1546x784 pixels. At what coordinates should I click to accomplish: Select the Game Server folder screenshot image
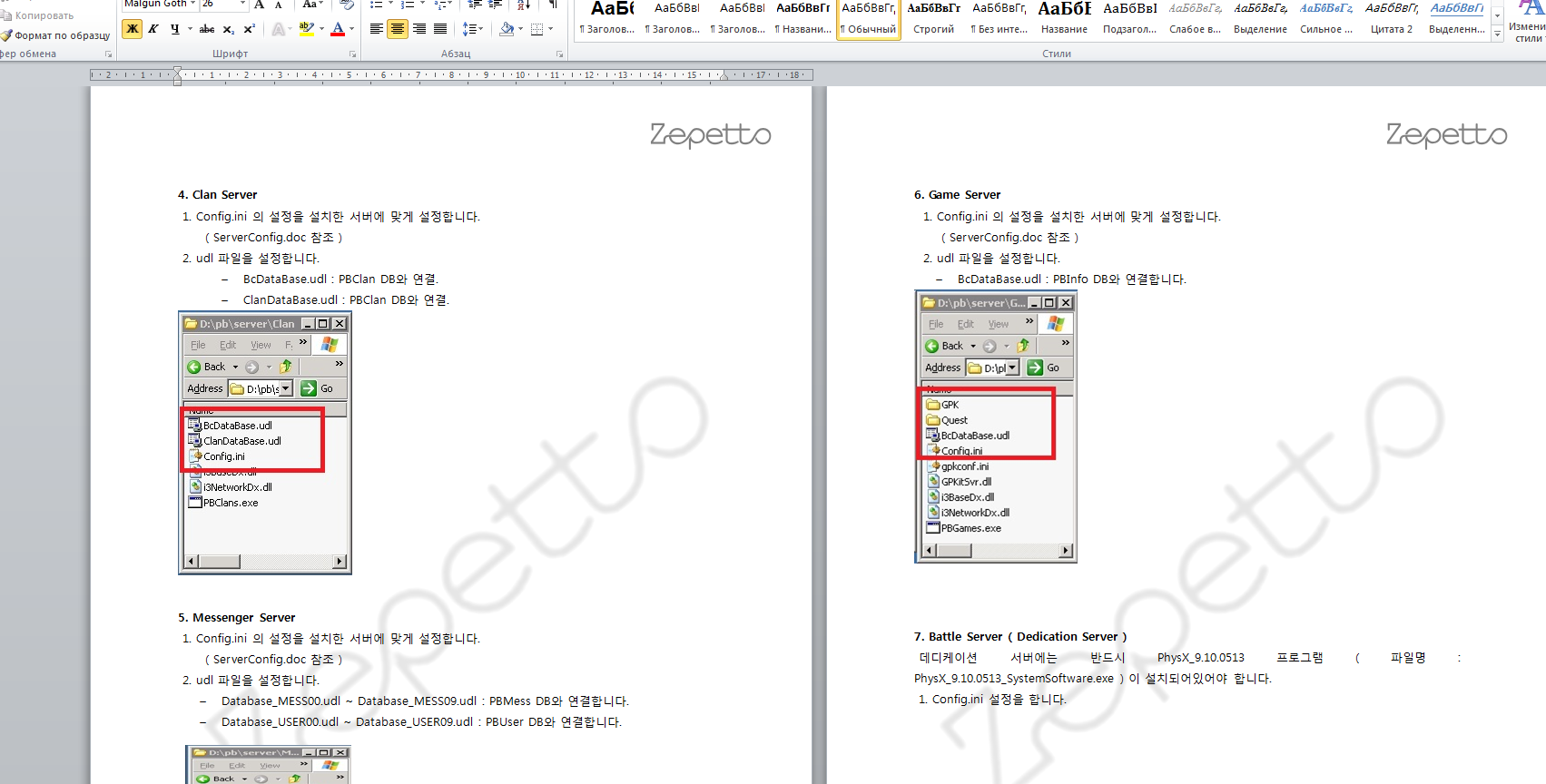[996, 426]
